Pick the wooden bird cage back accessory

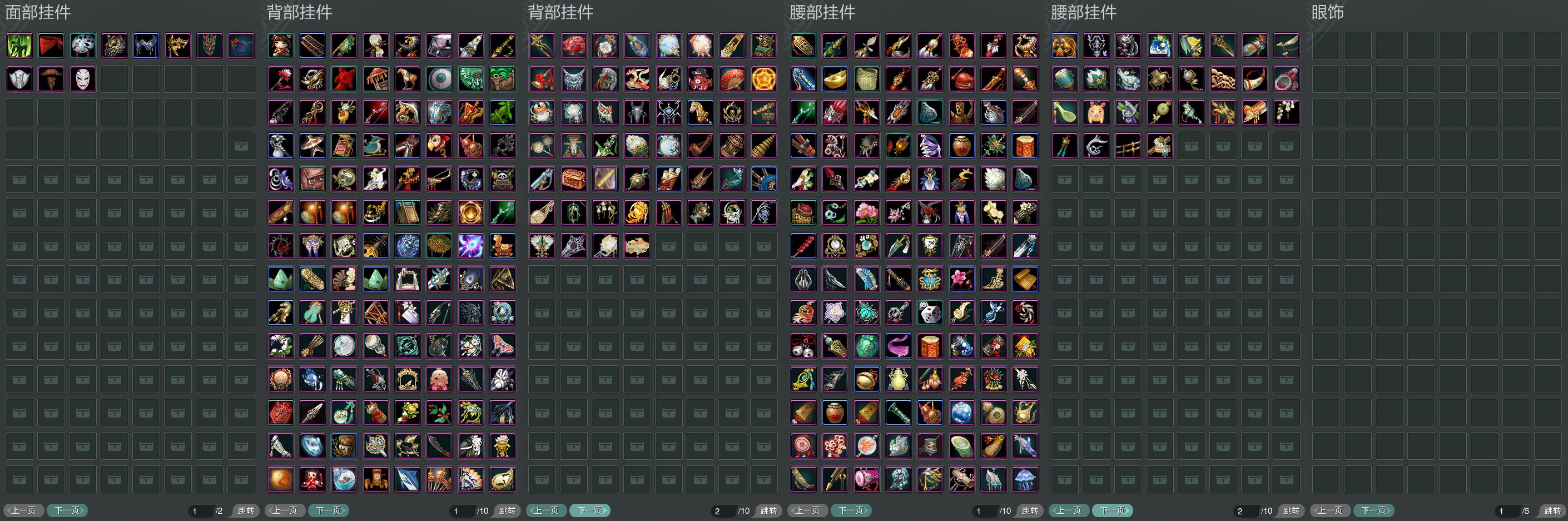pyautogui.click(x=732, y=146)
